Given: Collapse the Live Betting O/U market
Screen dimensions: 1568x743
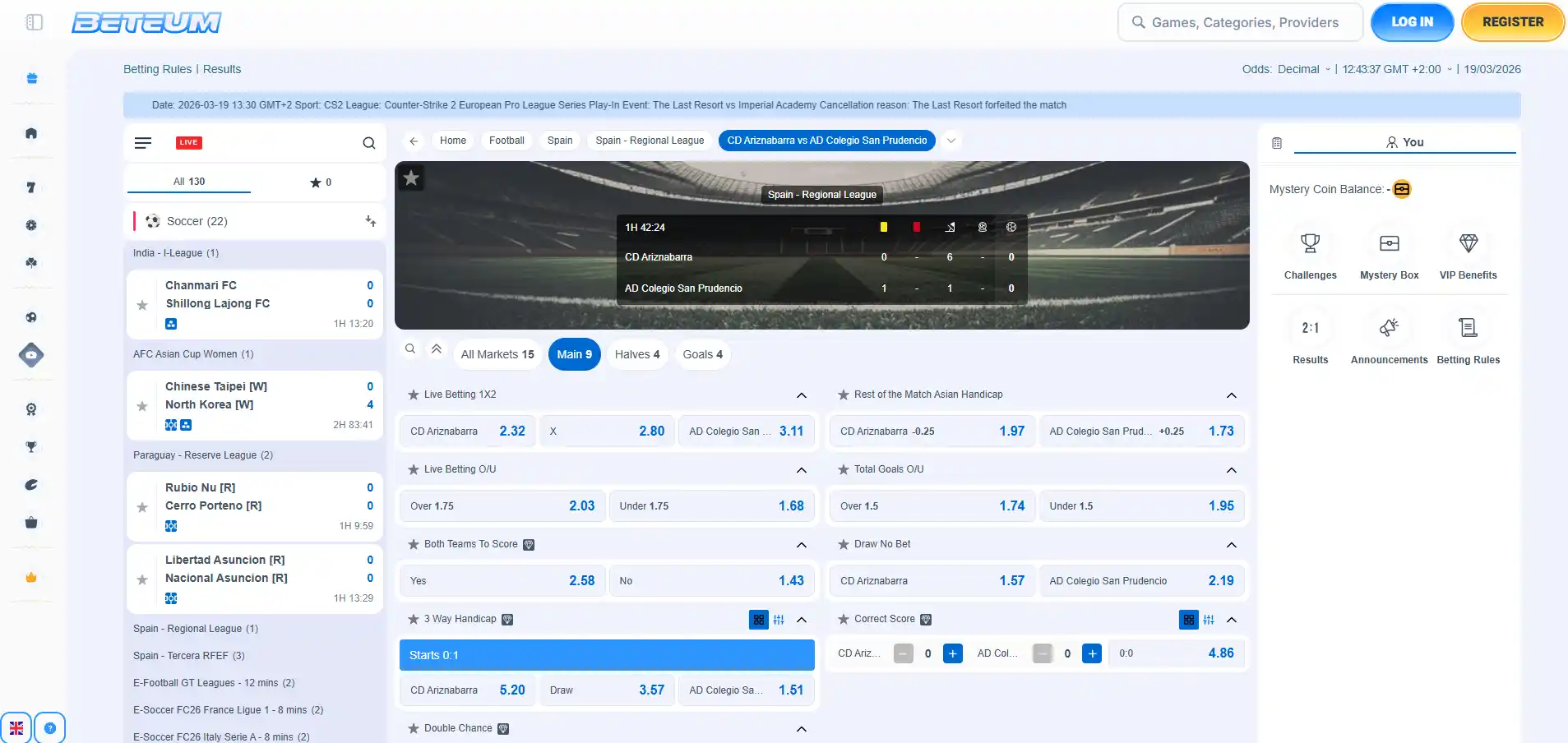Looking at the screenshot, I should [x=802, y=470].
